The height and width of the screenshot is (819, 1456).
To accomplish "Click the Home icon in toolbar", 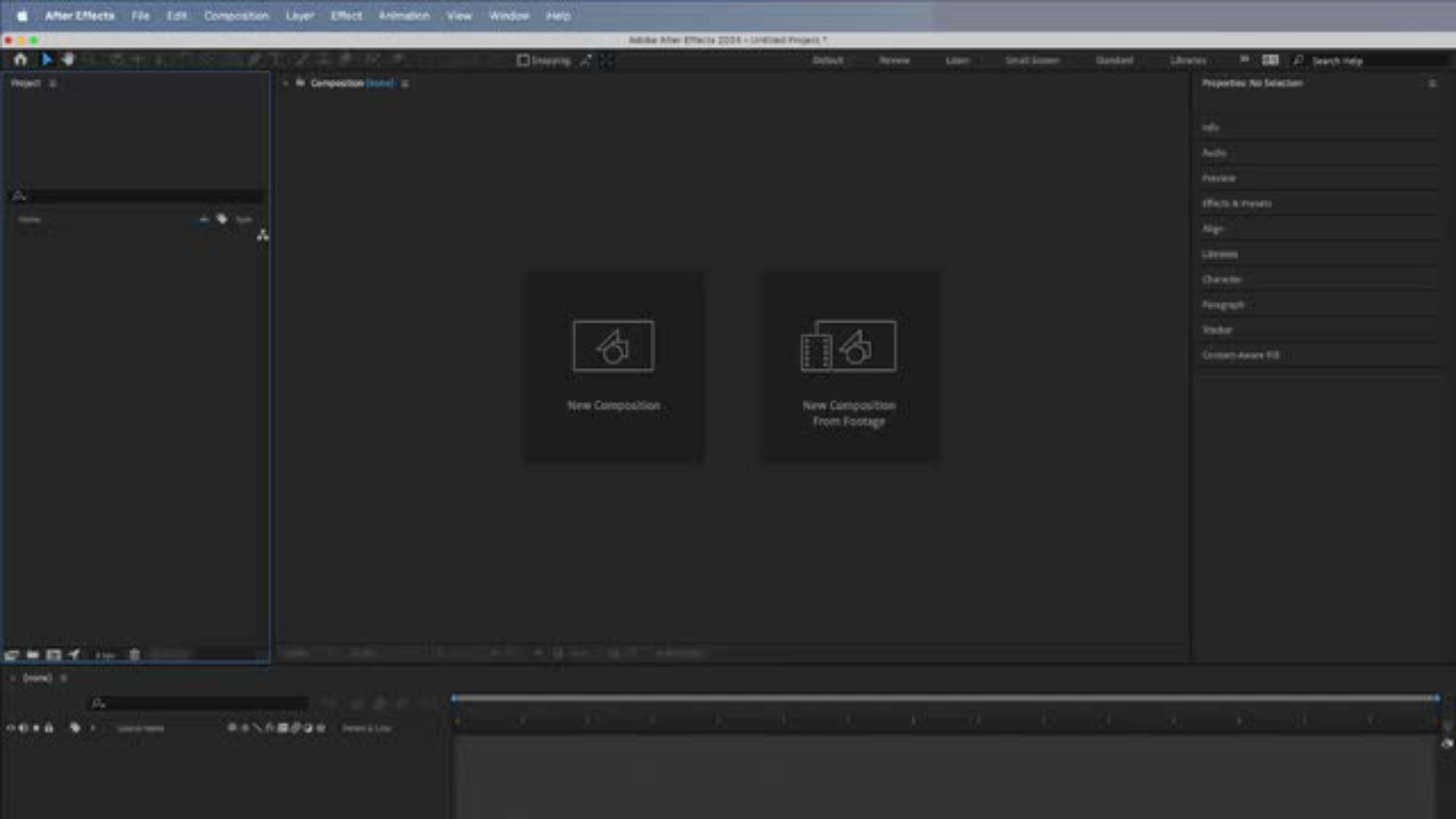I will pyautogui.click(x=20, y=60).
